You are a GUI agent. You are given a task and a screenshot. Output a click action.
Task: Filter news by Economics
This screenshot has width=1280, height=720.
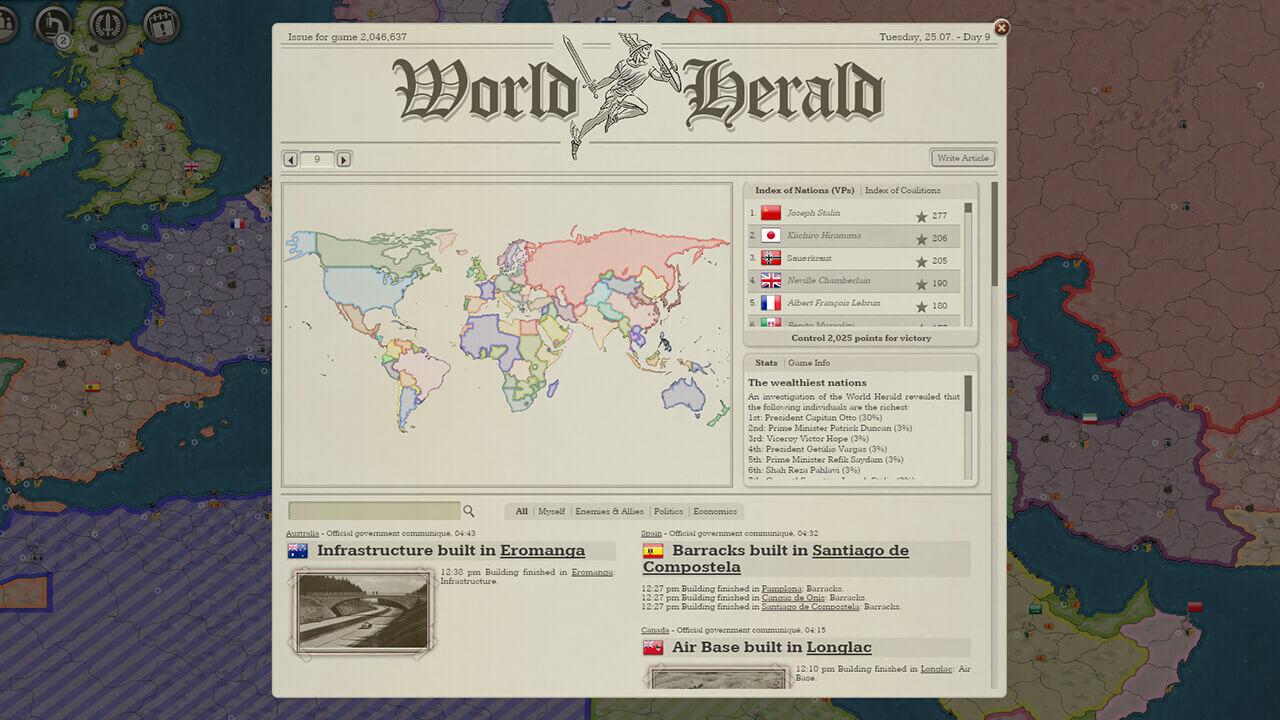click(715, 511)
